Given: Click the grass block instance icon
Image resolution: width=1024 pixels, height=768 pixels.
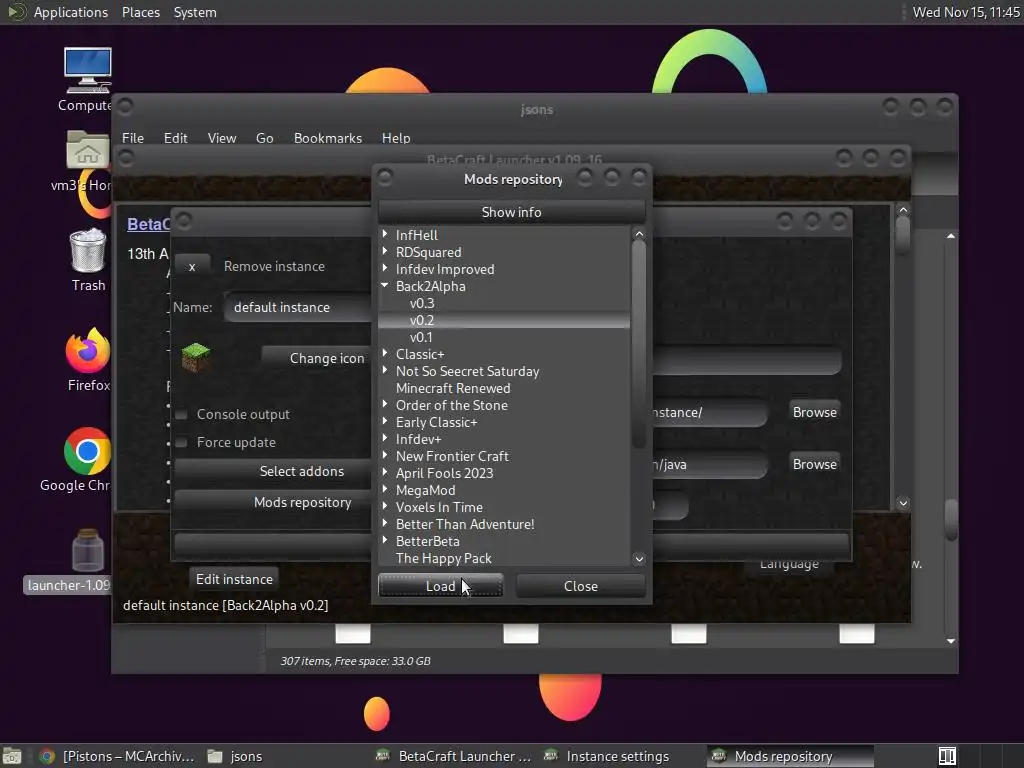Looking at the screenshot, I should (195, 357).
